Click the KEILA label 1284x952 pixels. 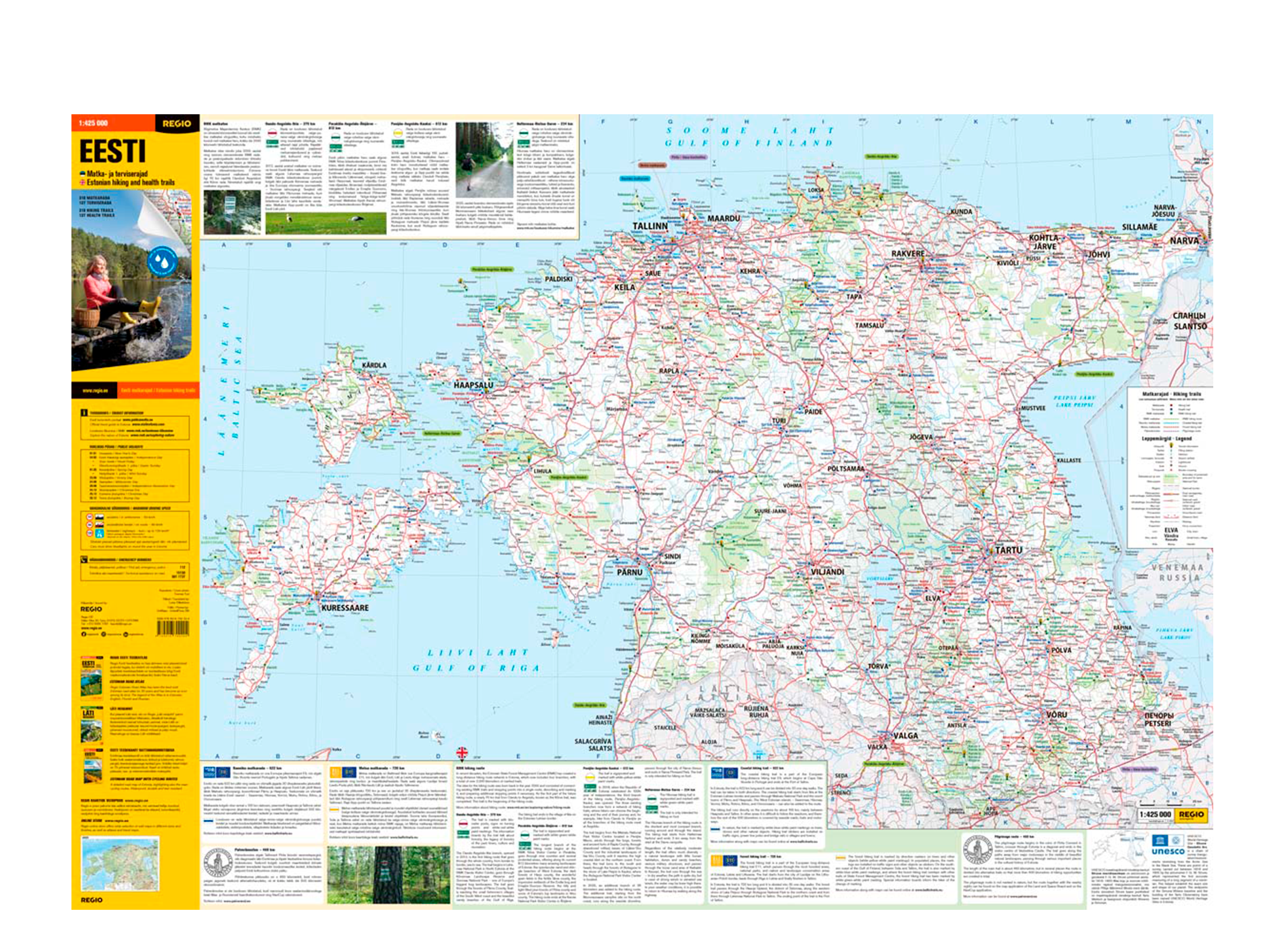[624, 287]
